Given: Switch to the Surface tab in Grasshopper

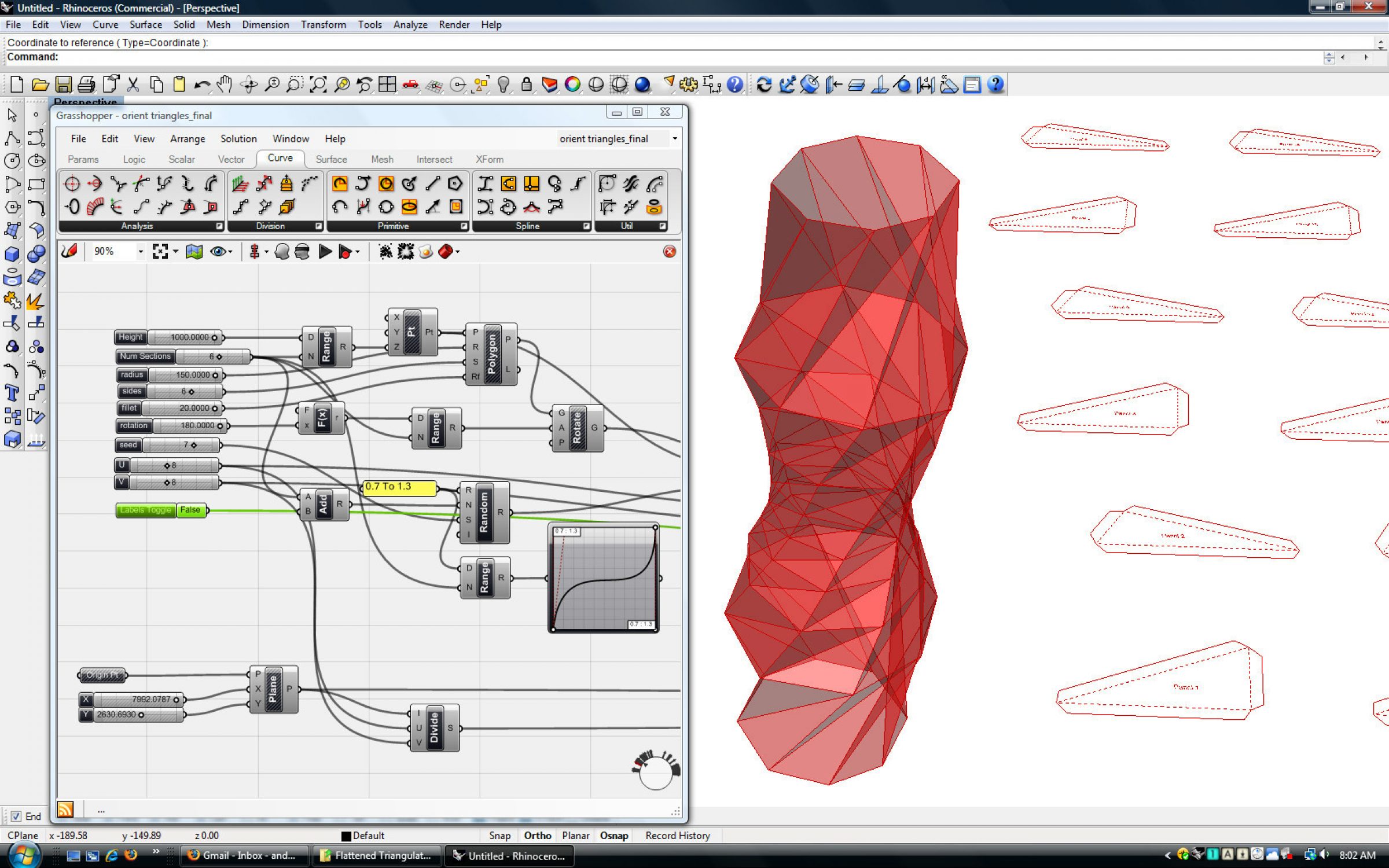Looking at the screenshot, I should [331, 159].
